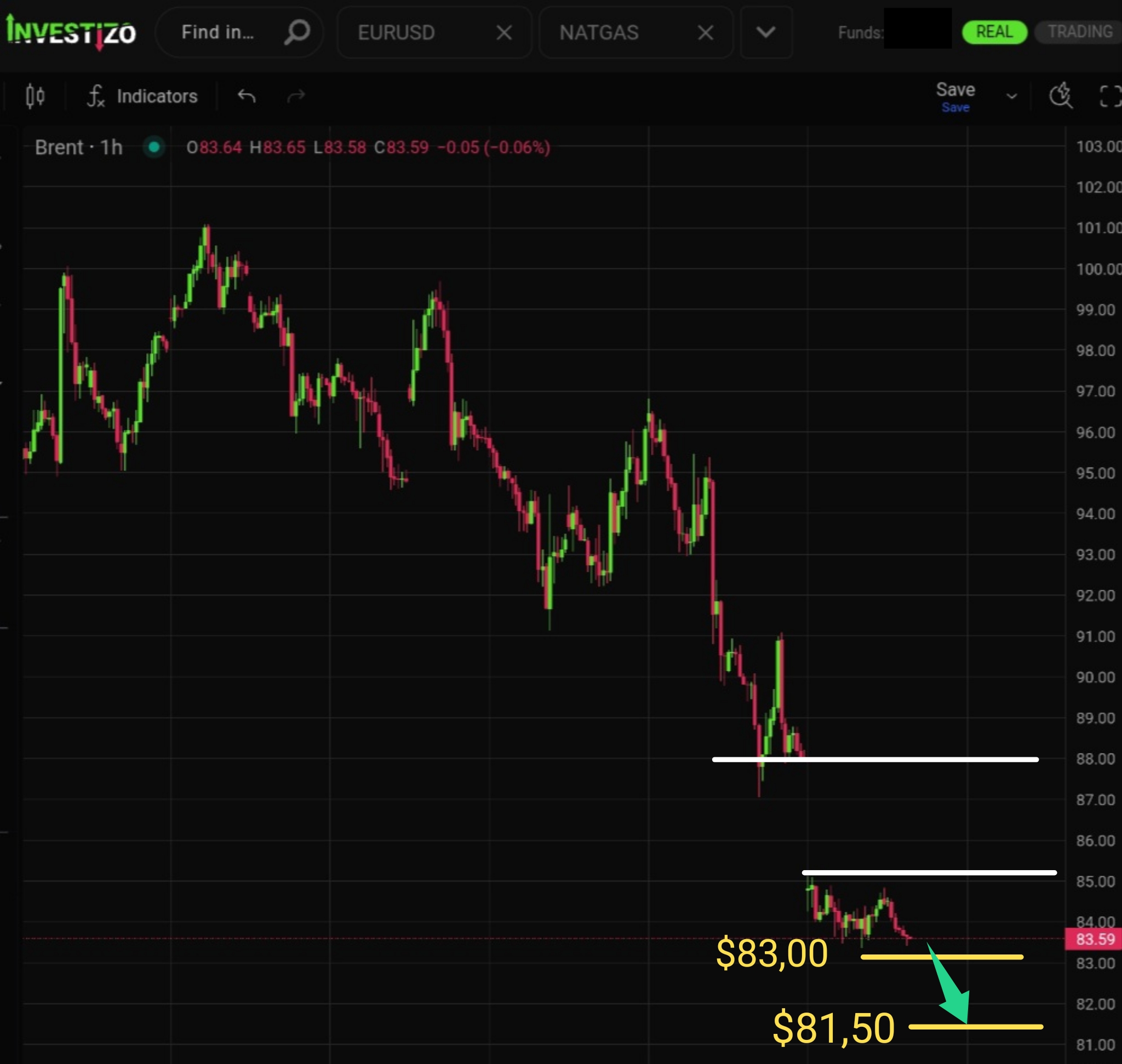
Task: Click the C83.59 close value
Action: coord(401,147)
